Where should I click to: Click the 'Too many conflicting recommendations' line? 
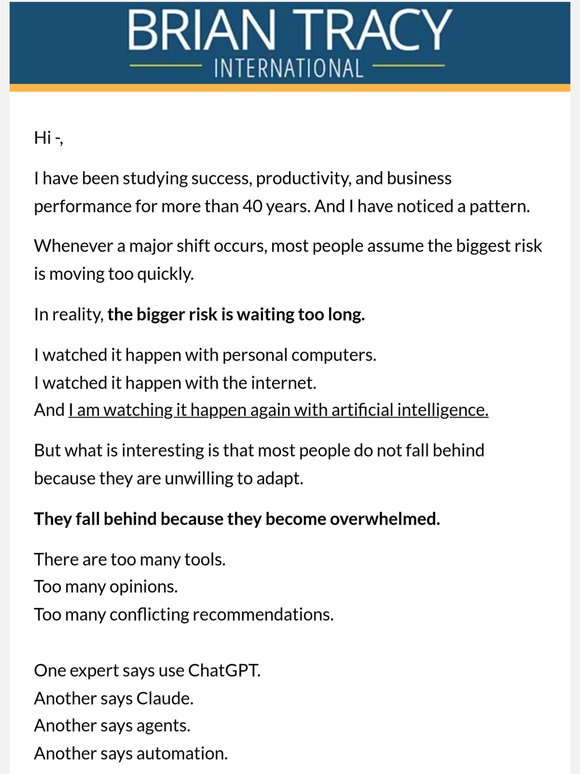(x=184, y=615)
